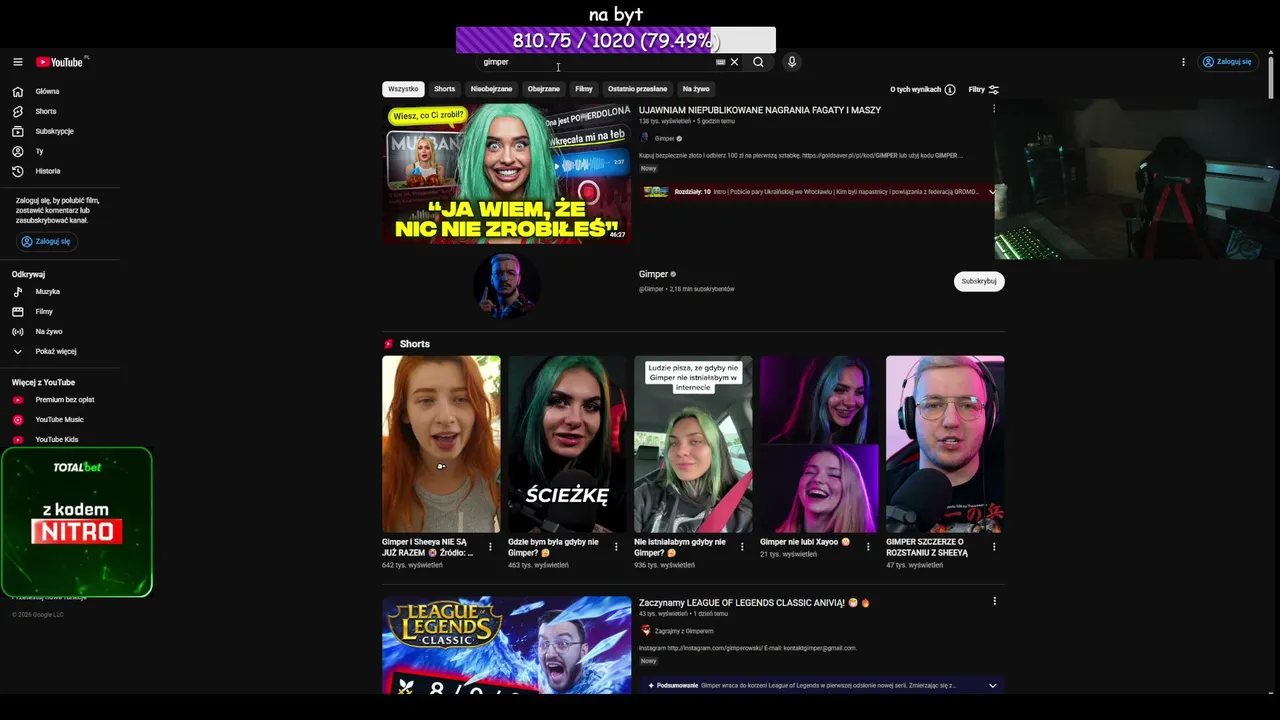Open options for "GIMPER SZCZERZE O ROZSTANIU" short
1280x720 pixels.
[994, 547]
